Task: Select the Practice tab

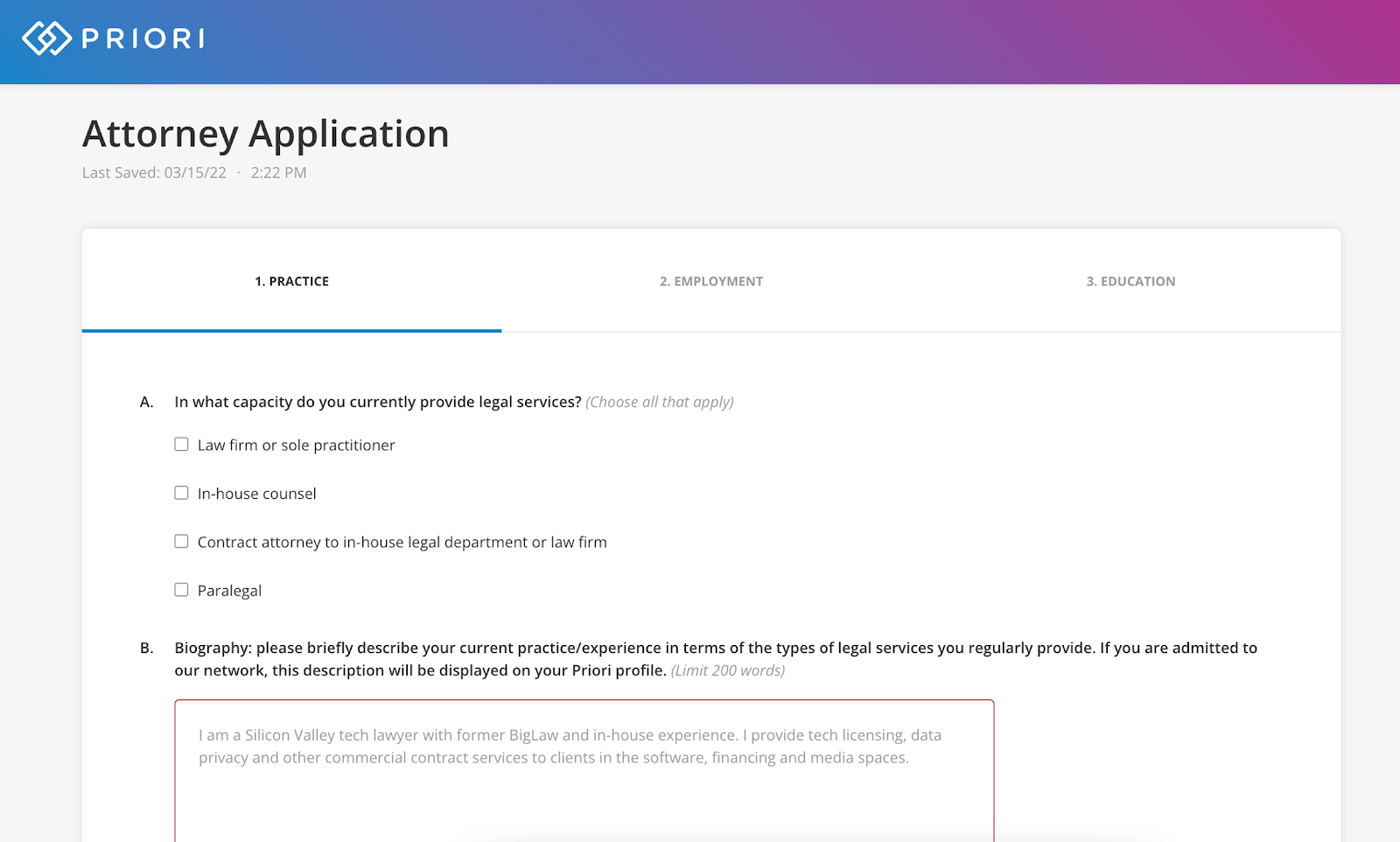Action: (x=291, y=281)
